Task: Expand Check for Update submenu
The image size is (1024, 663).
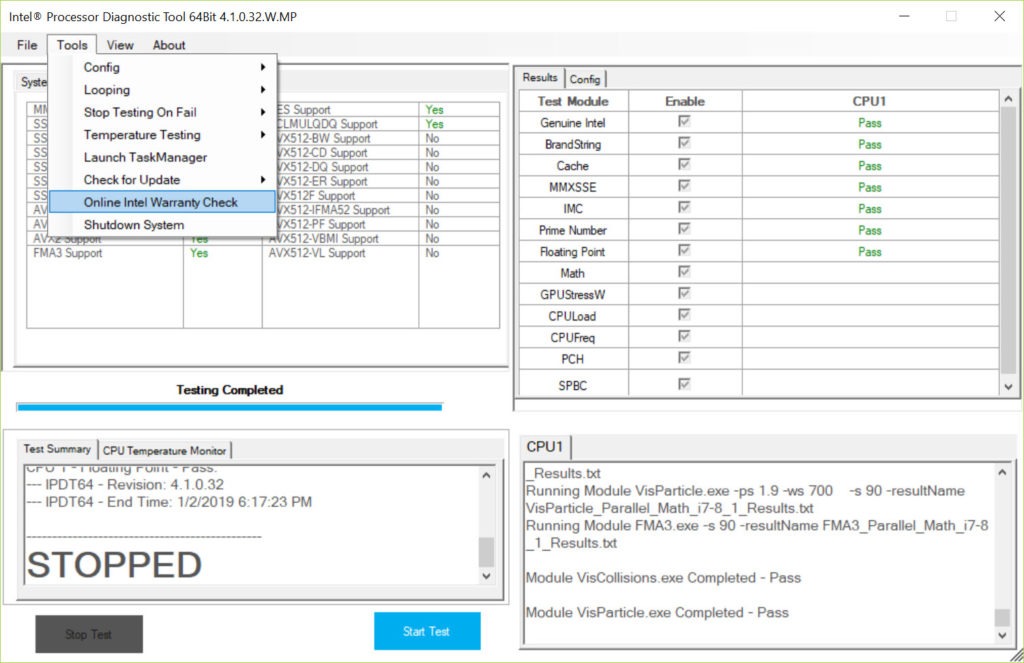Action: 163,180
